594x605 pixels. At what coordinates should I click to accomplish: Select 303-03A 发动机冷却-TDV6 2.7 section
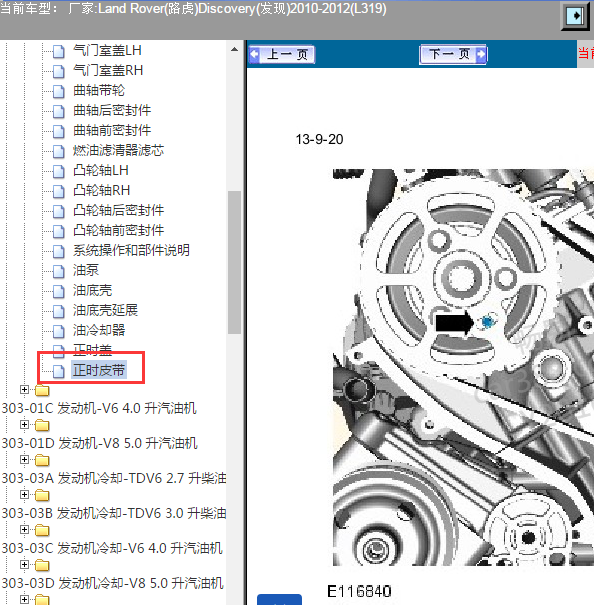click(114, 478)
